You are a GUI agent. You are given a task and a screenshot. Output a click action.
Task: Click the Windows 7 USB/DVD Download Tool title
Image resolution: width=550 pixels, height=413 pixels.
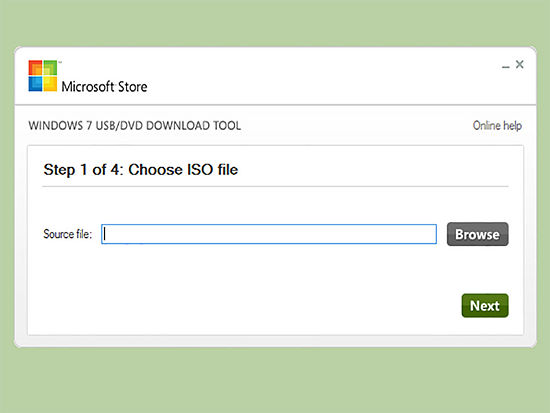click(135, 126)
